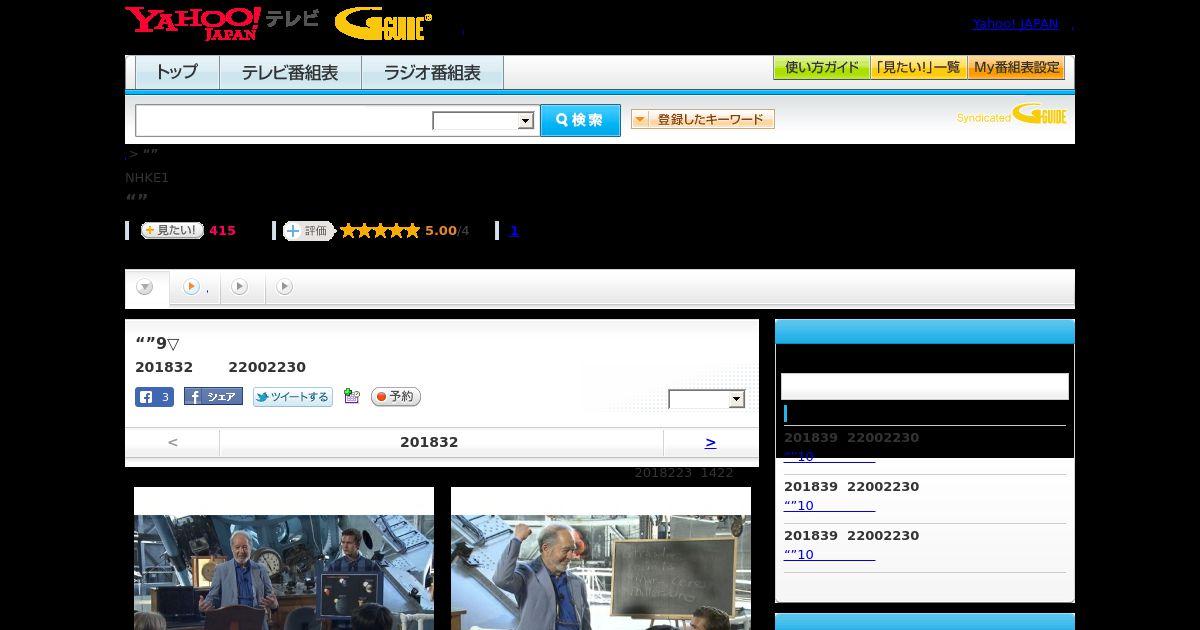This screenshot has width=1200, height=630.
Task: Click the 5.00 rating score text
Action: (x=440, y=231)
